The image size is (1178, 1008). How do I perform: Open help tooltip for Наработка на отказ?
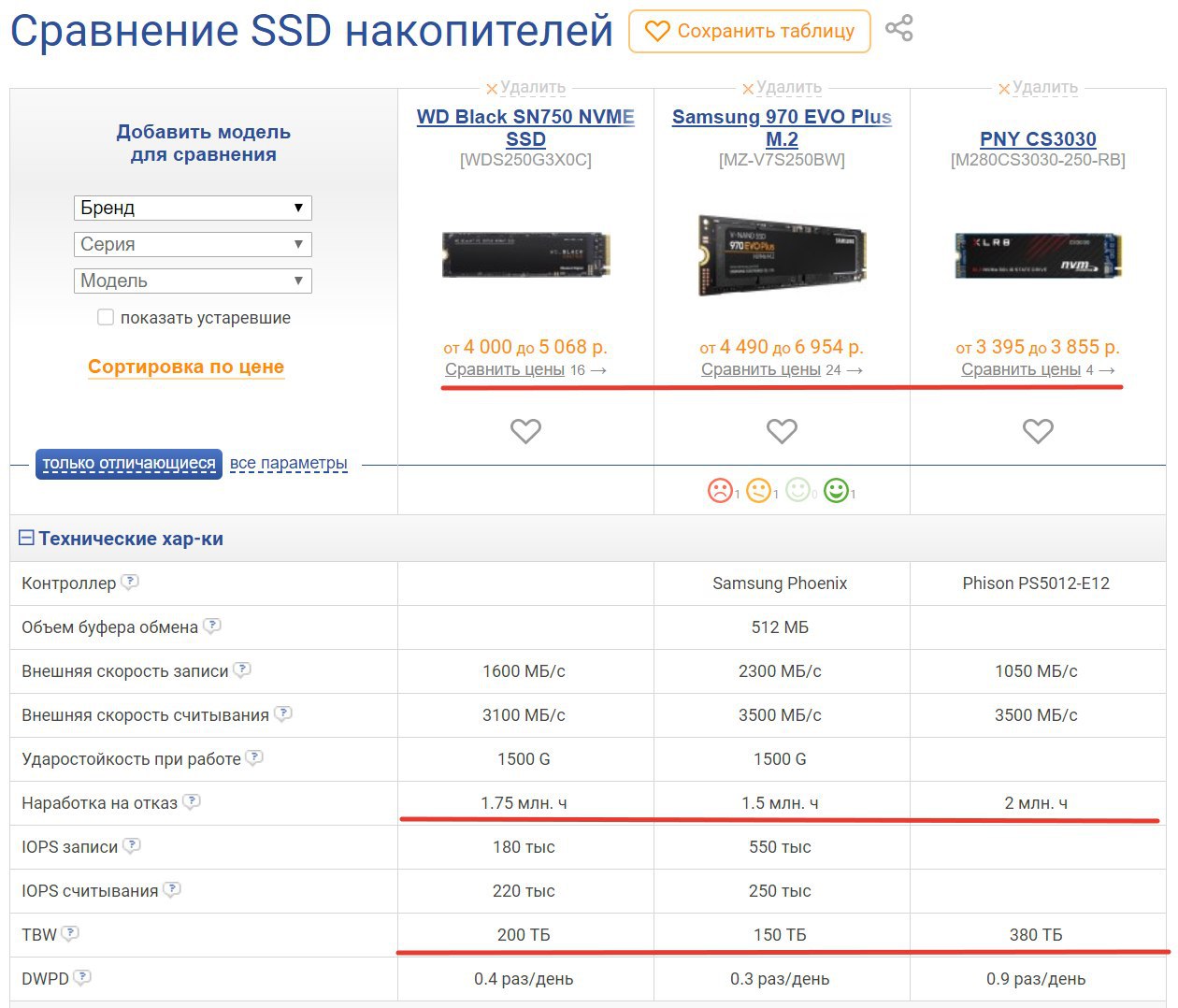pos(192,801)
